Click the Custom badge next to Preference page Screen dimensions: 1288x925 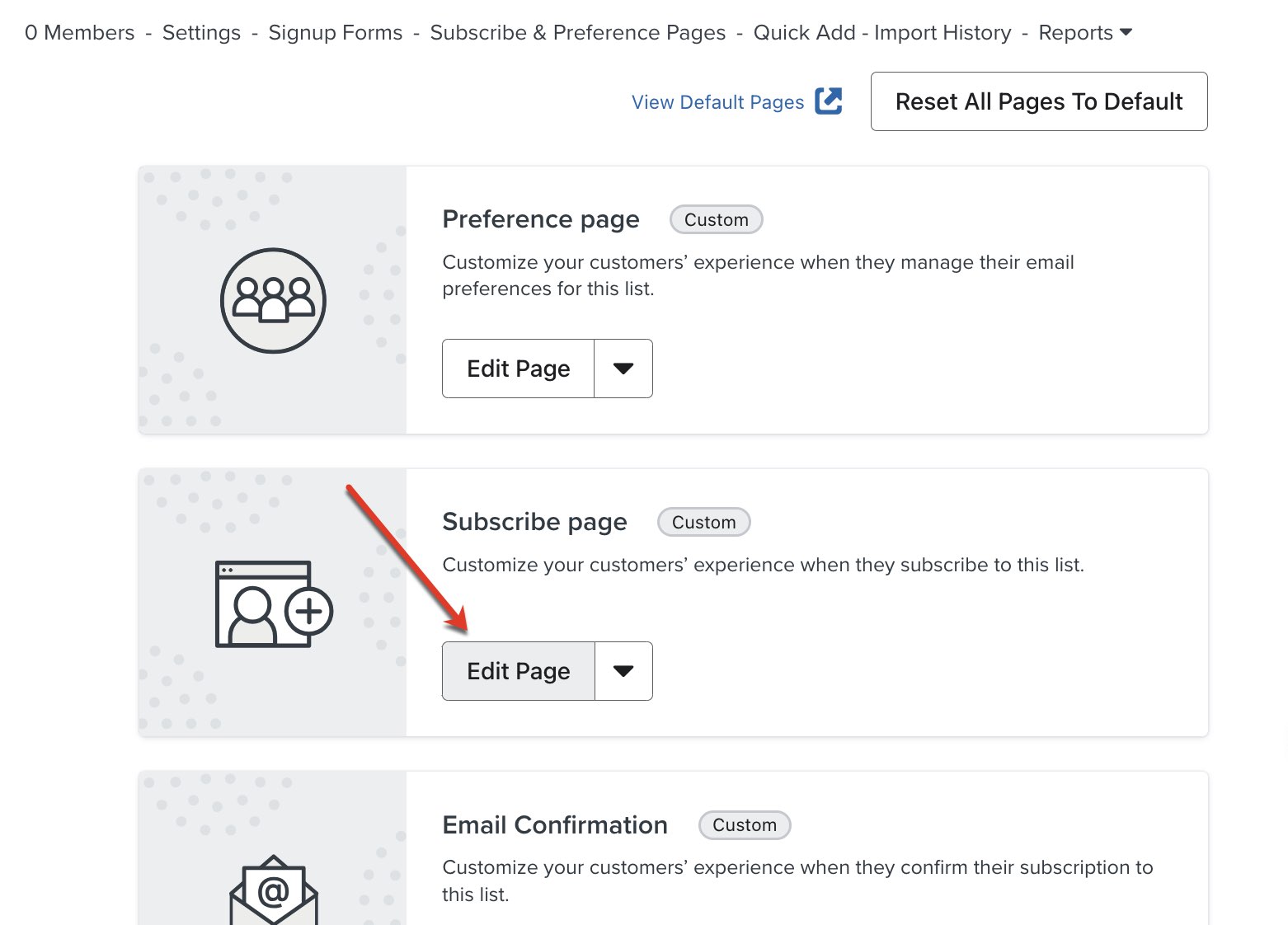point(716,220)
